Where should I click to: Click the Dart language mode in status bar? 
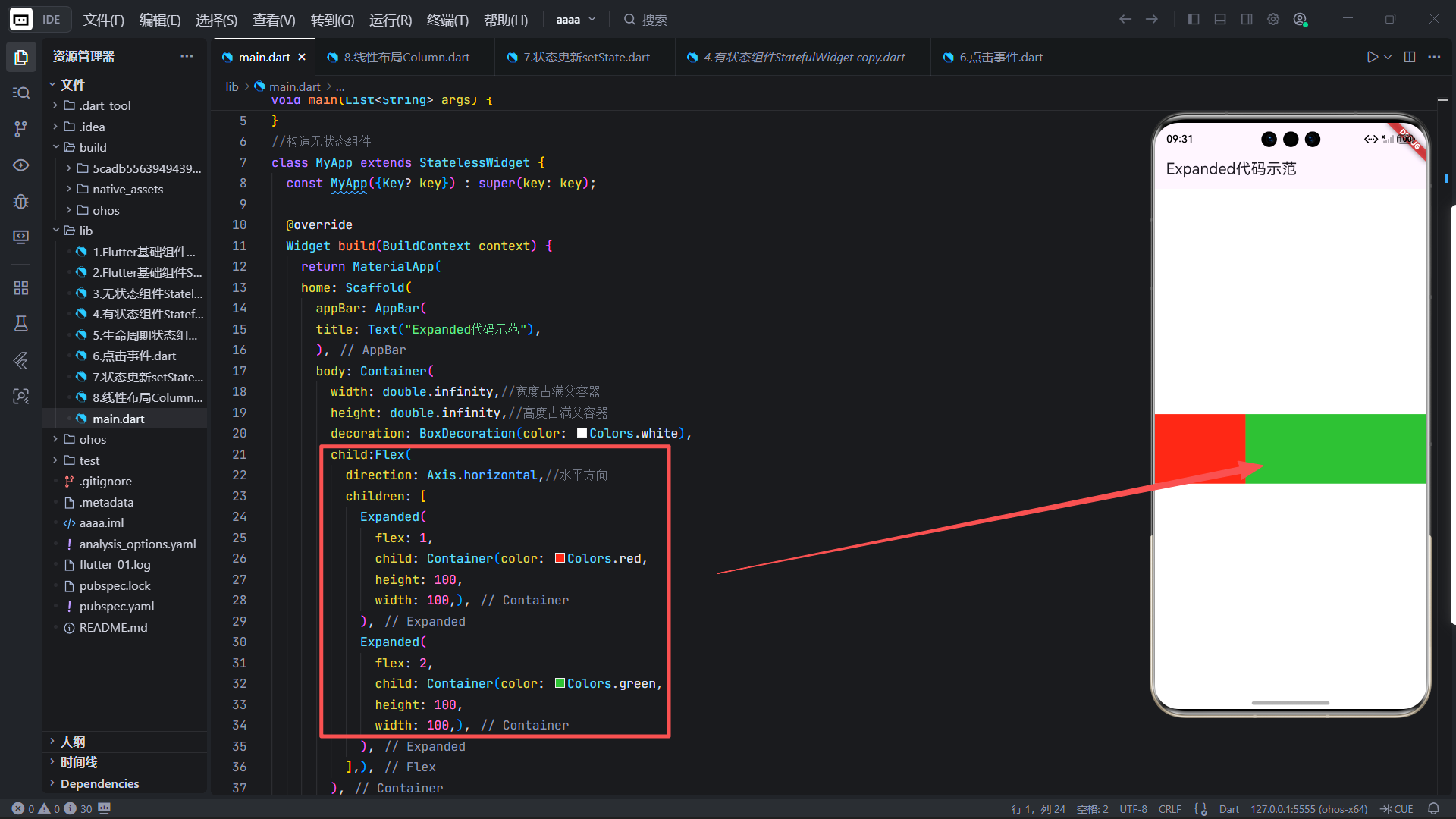click(1228, 809)
